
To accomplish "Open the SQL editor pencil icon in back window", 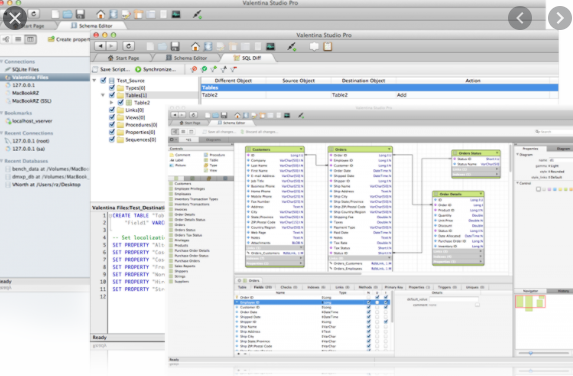I will pyautogui.click(x=126, y=14).
